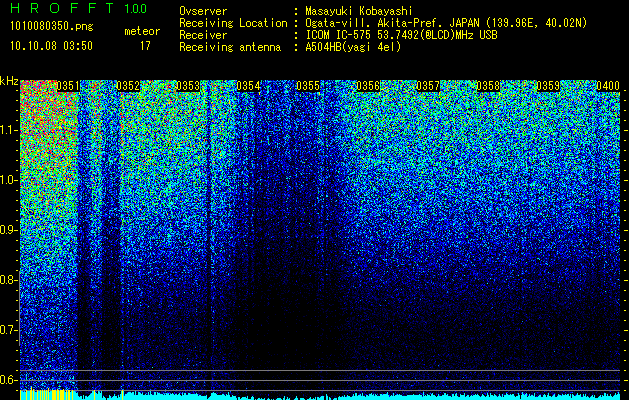Click the Ovserver label

203,11
